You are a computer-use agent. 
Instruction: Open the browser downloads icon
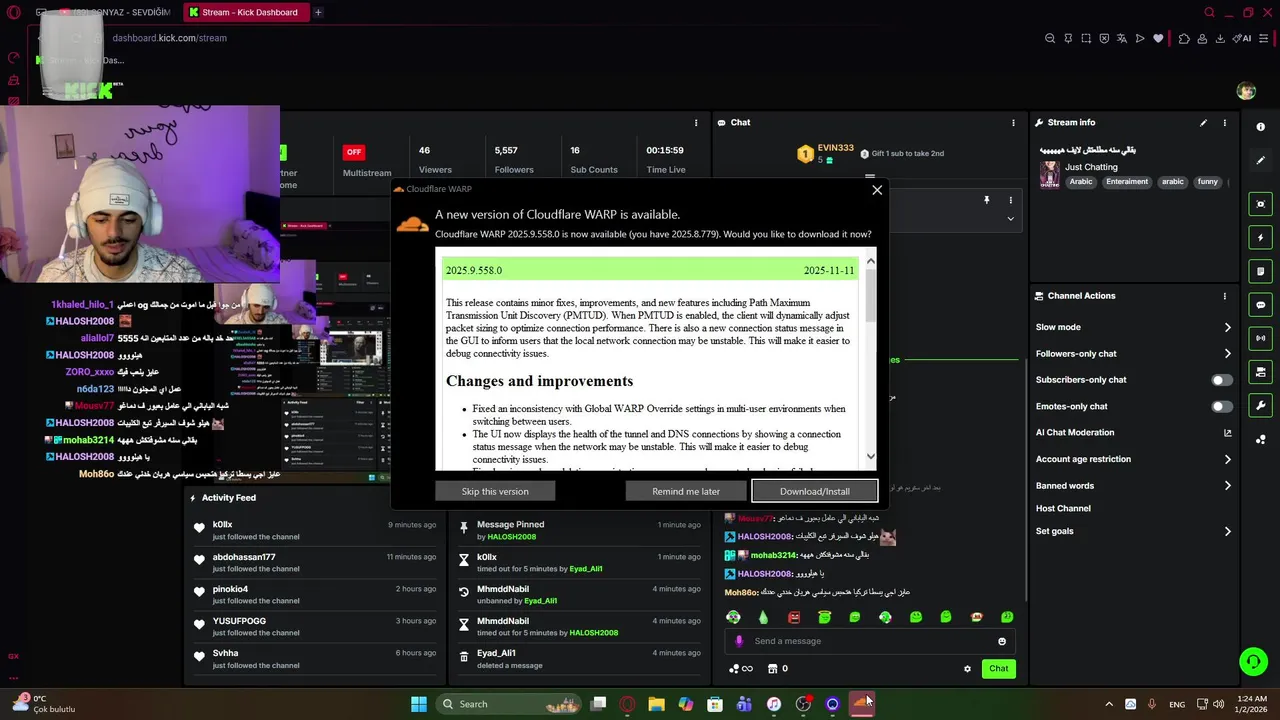pos(1220,38)
